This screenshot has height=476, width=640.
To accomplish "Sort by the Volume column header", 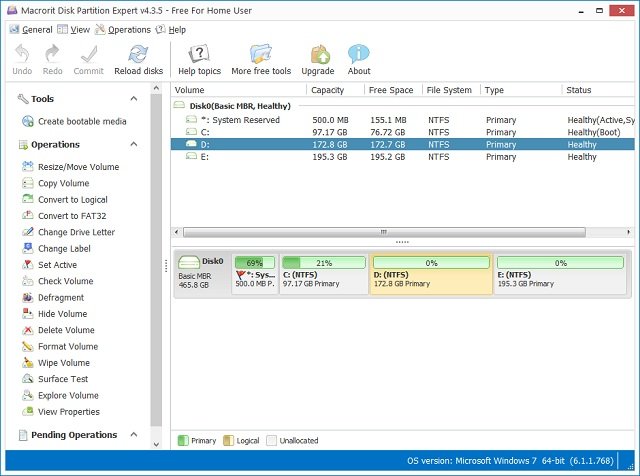I will click(x=239, y=90).
